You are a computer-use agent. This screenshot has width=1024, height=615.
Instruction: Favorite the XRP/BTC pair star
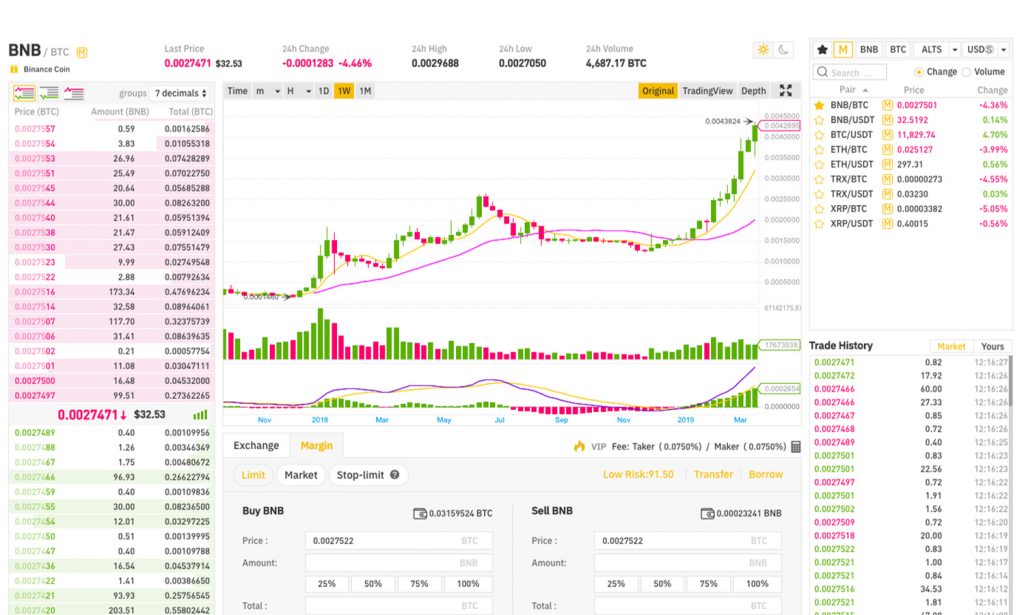tap(819, 209)
